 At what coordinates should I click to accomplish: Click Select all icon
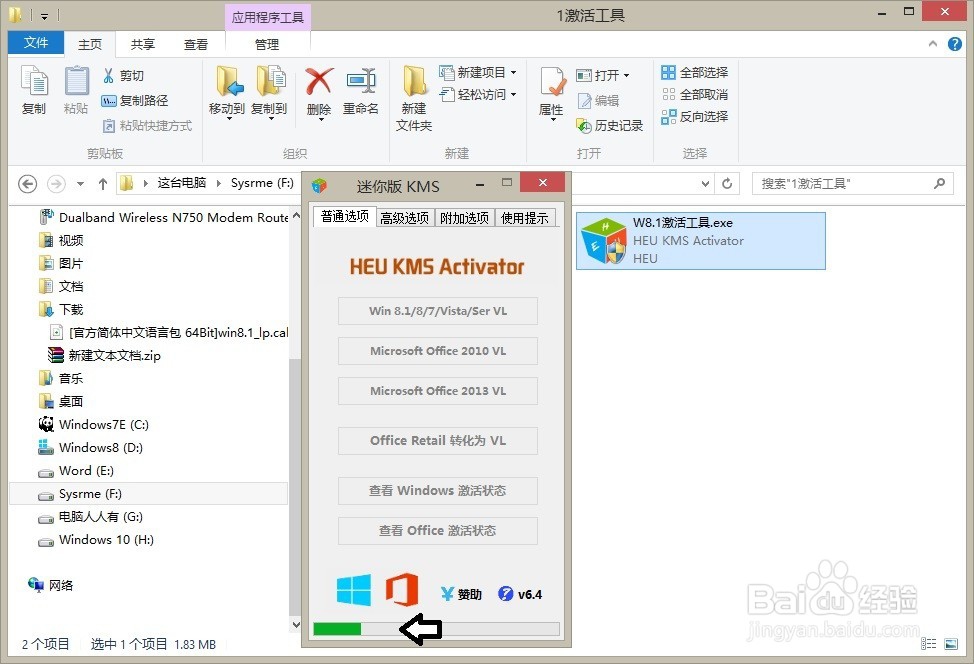668,73
